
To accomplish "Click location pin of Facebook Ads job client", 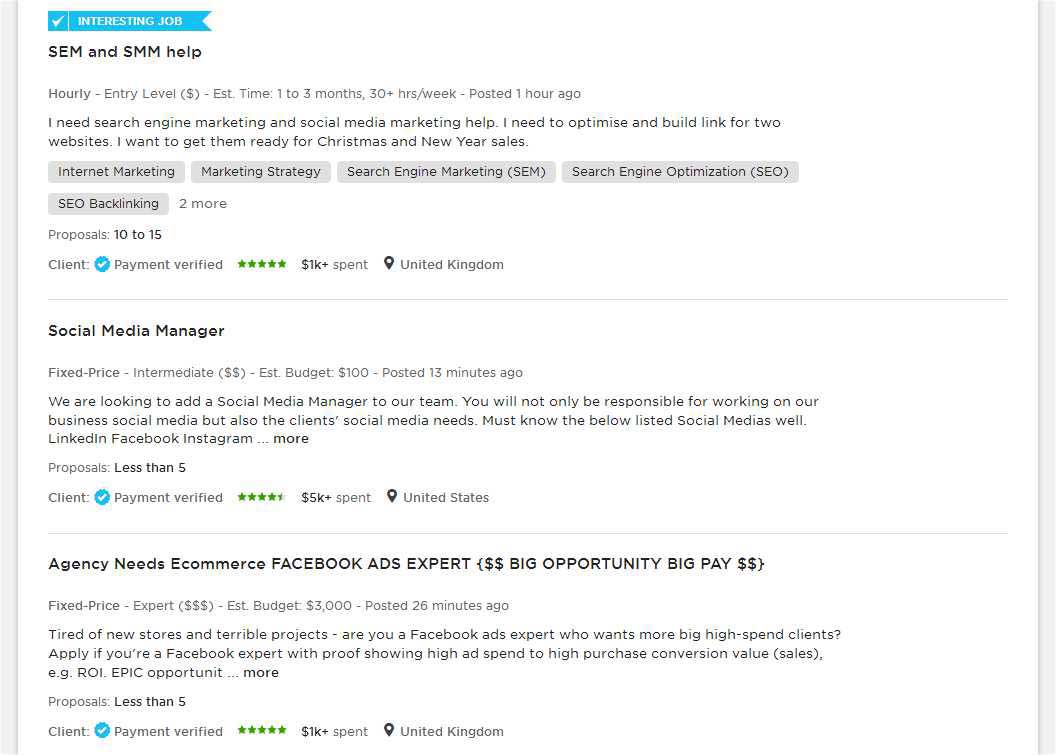I will pos(389,730).
